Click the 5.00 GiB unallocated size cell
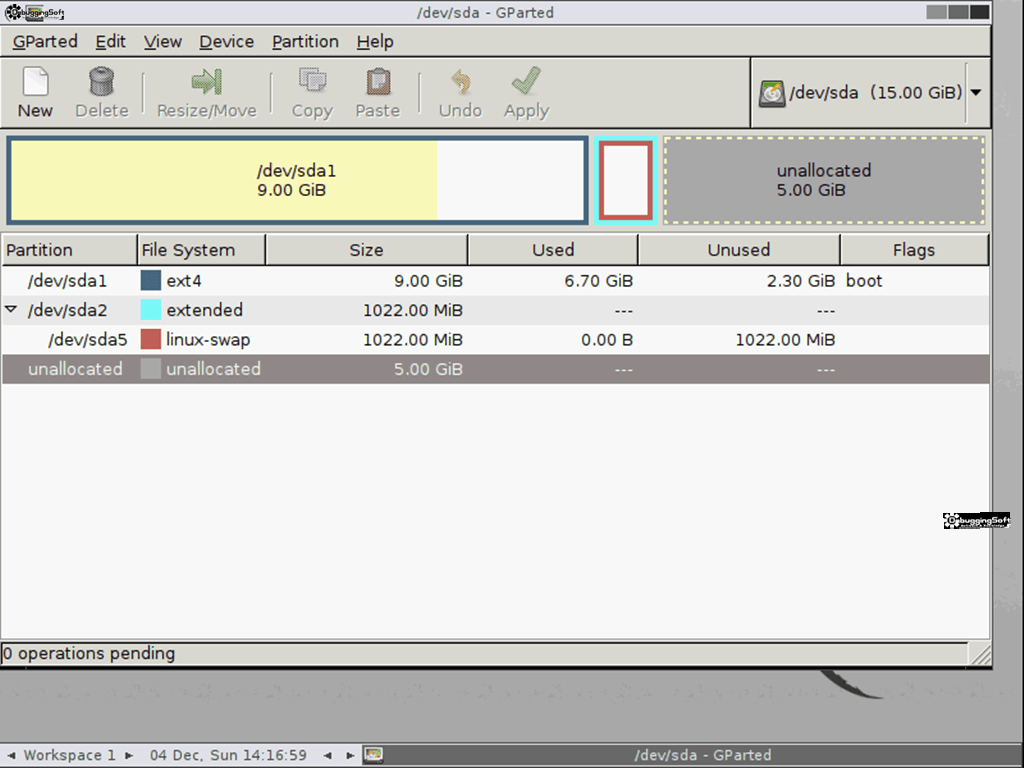 coord(428,369)
